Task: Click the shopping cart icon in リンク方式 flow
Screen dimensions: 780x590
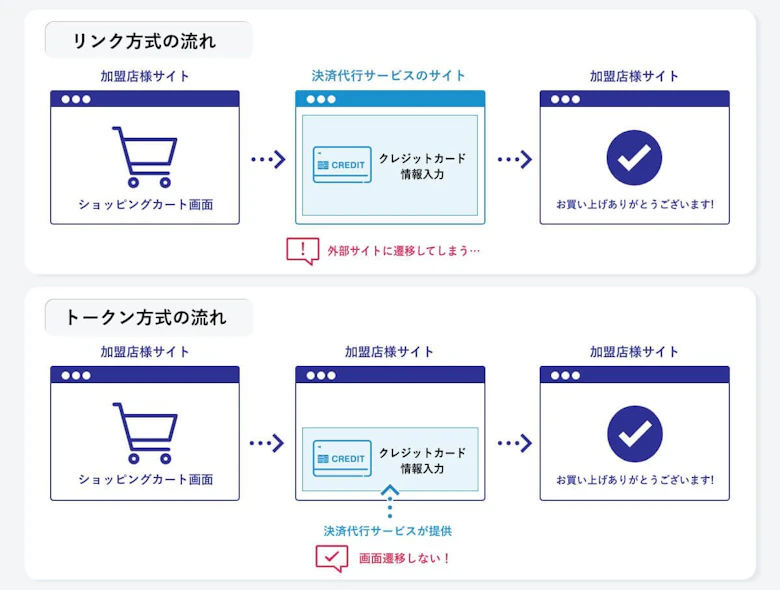Action: [145, 156]
